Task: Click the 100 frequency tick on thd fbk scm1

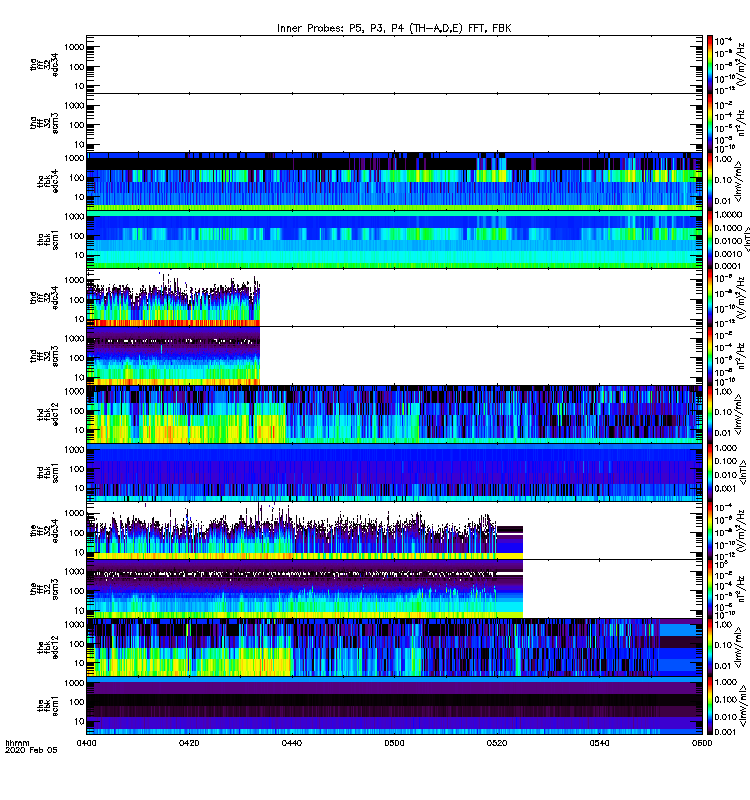Action: click(x=77, y=469)
